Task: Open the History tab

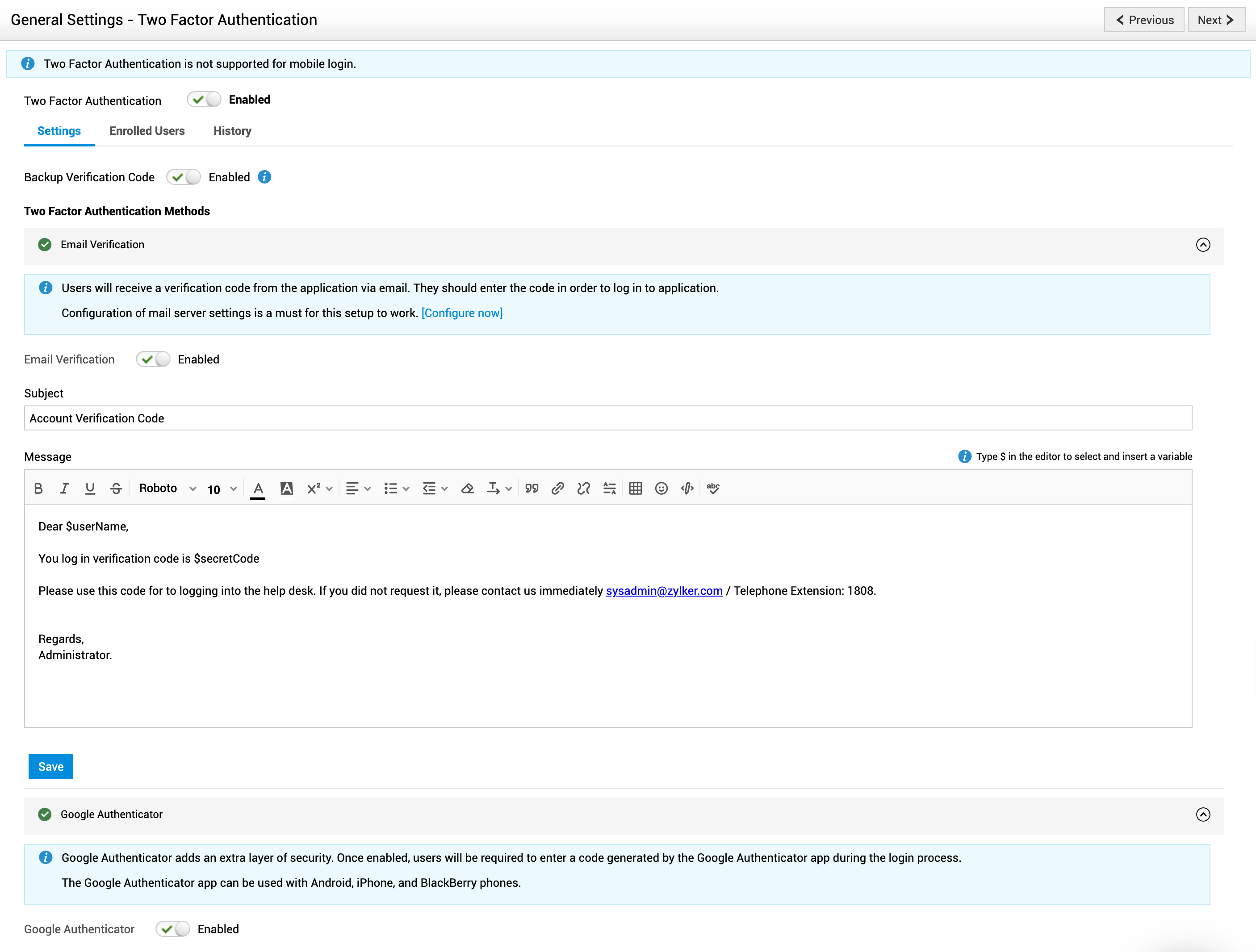Action: click(x=232, y=131)
